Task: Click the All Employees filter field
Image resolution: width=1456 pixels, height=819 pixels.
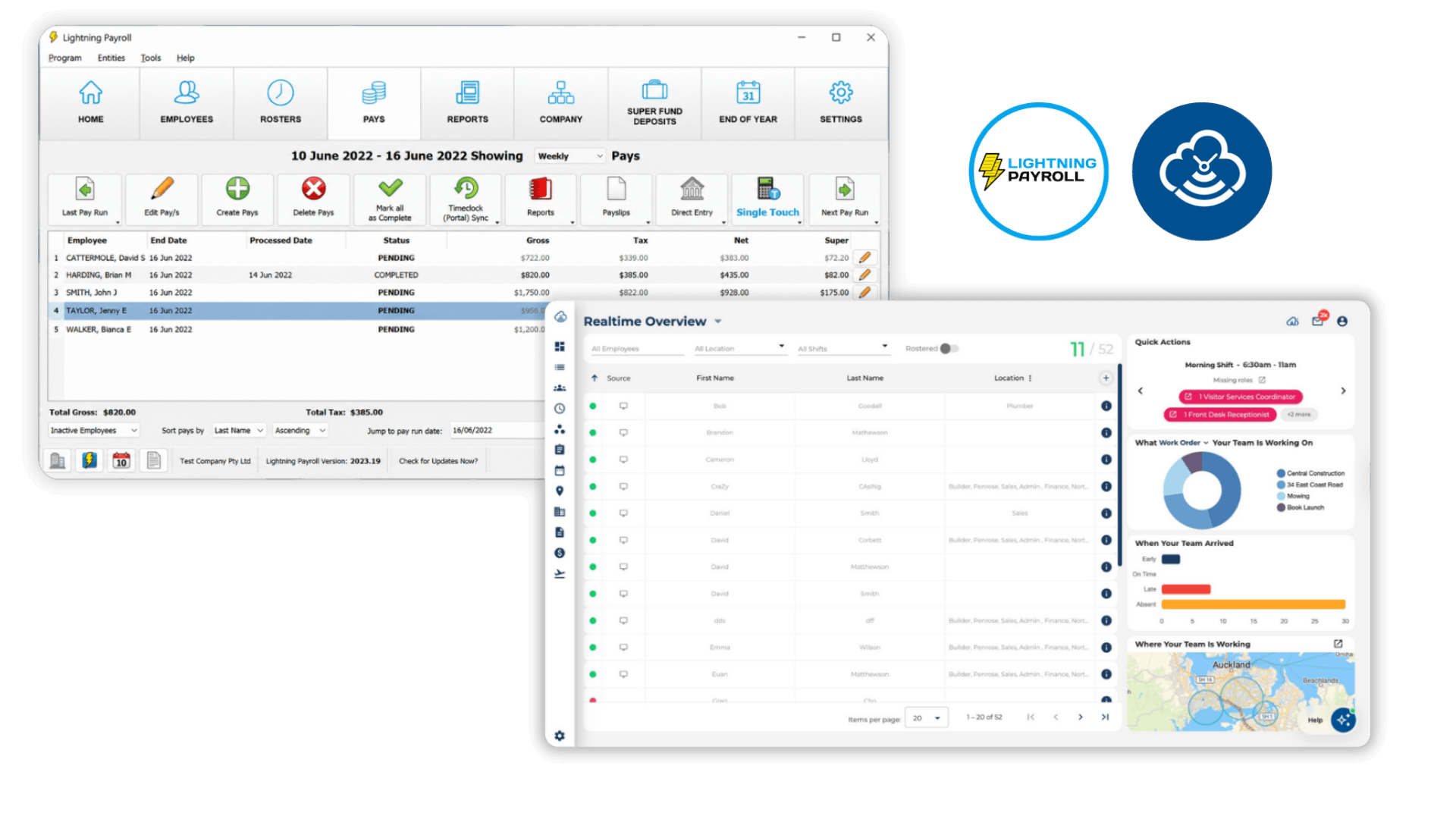Action: tap(637, 349)
